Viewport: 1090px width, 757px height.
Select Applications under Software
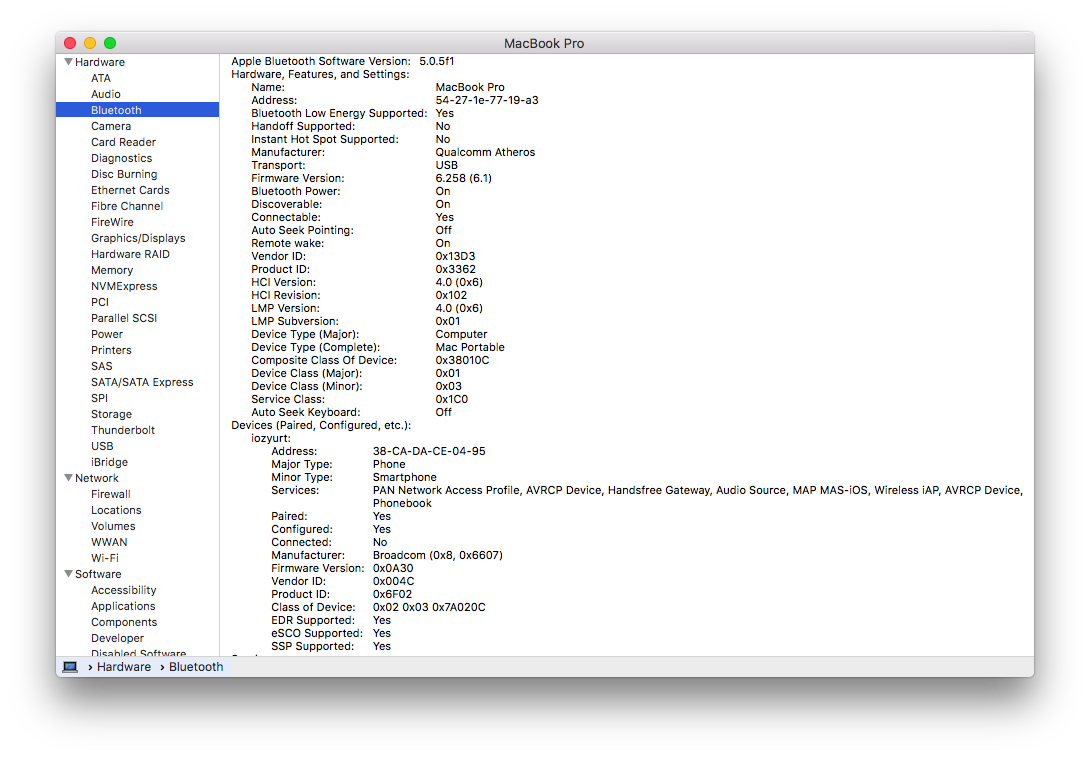coord(123,606)
